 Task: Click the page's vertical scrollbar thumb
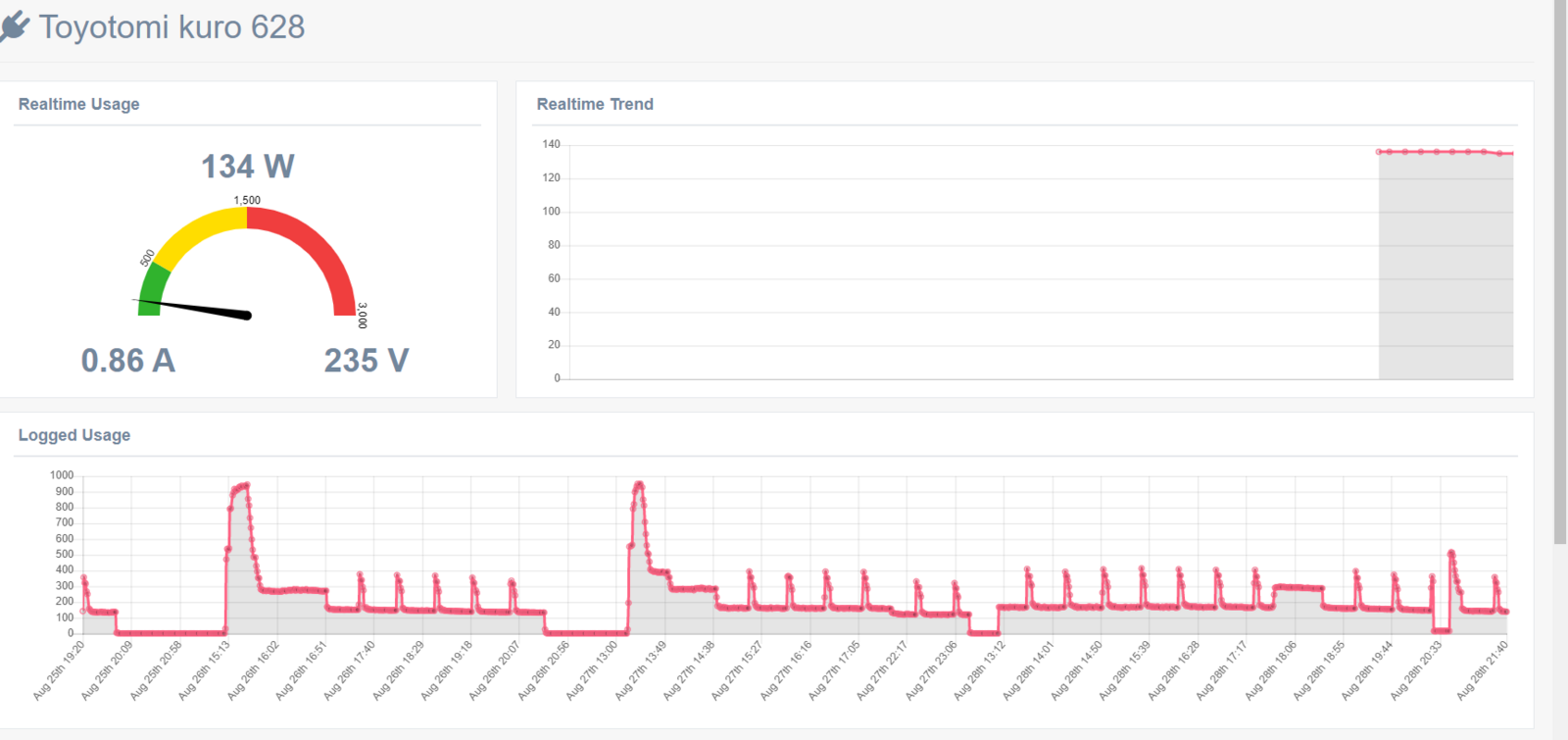point(1560,271)
